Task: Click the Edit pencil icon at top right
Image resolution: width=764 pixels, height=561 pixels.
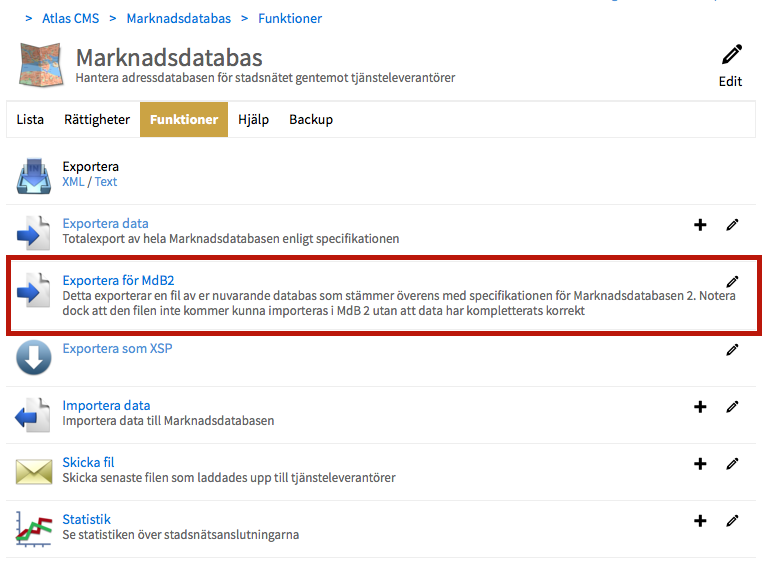Action: [731, 56]
